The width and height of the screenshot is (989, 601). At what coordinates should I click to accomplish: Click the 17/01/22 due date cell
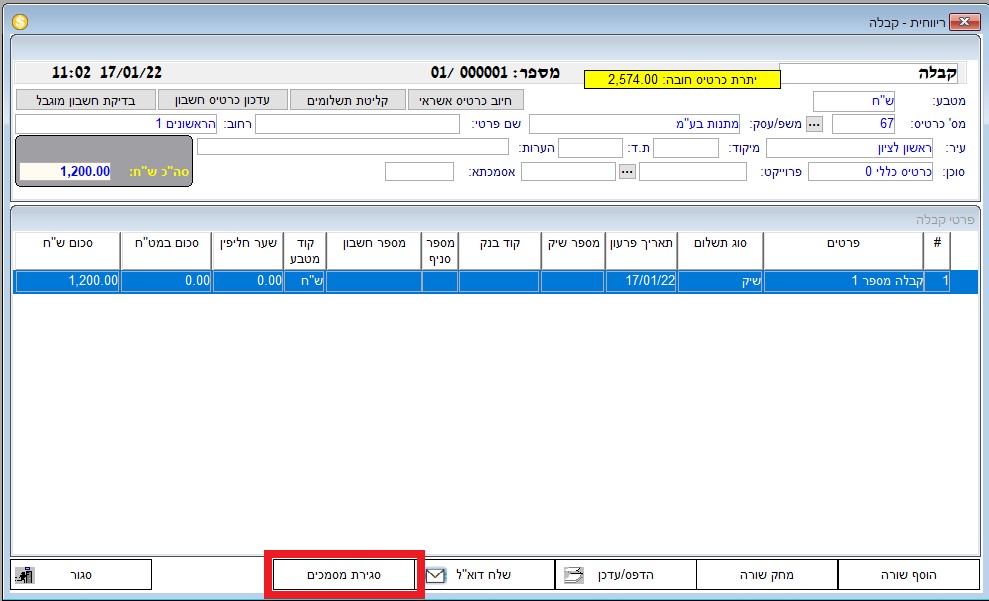[x=641, y=281]
